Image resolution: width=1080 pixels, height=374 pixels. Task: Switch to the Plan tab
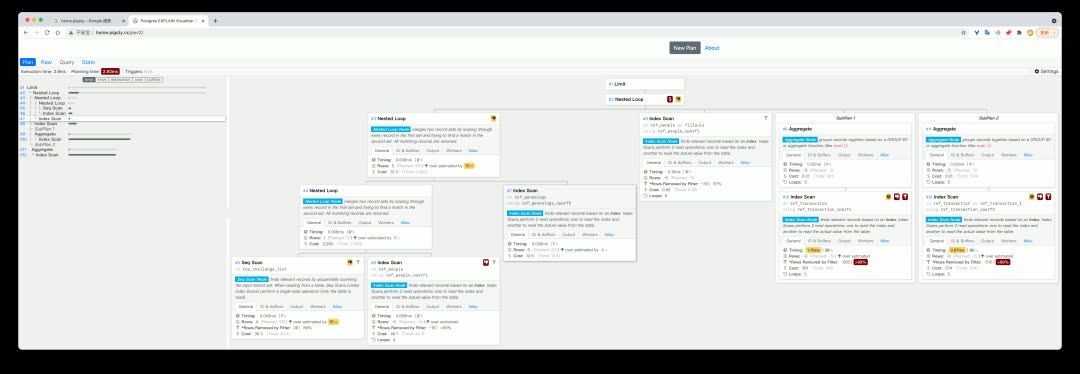point(28,62)
